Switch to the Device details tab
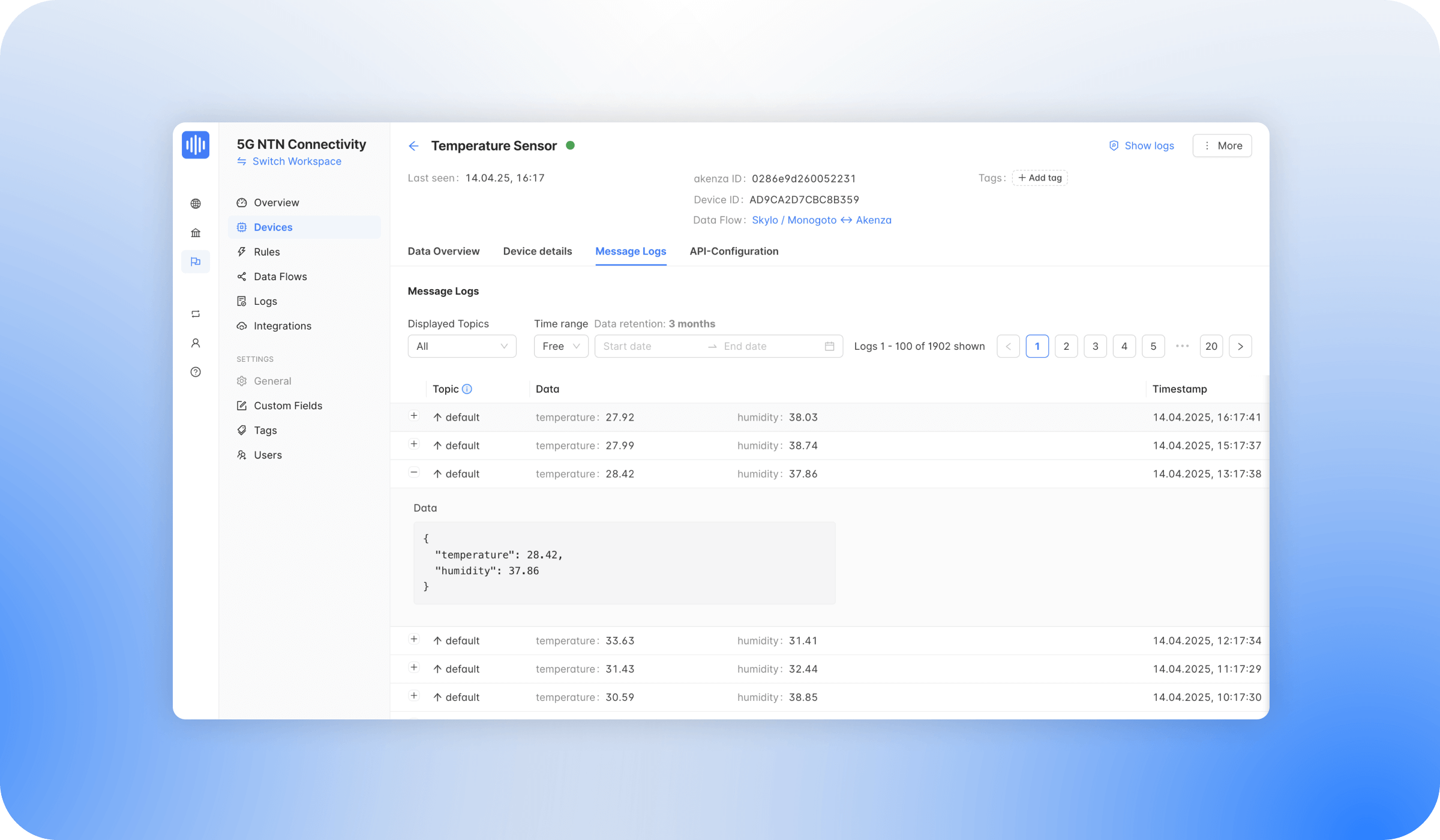The height and width of the screenshot is (840, 1440). [x=538, y=251]
